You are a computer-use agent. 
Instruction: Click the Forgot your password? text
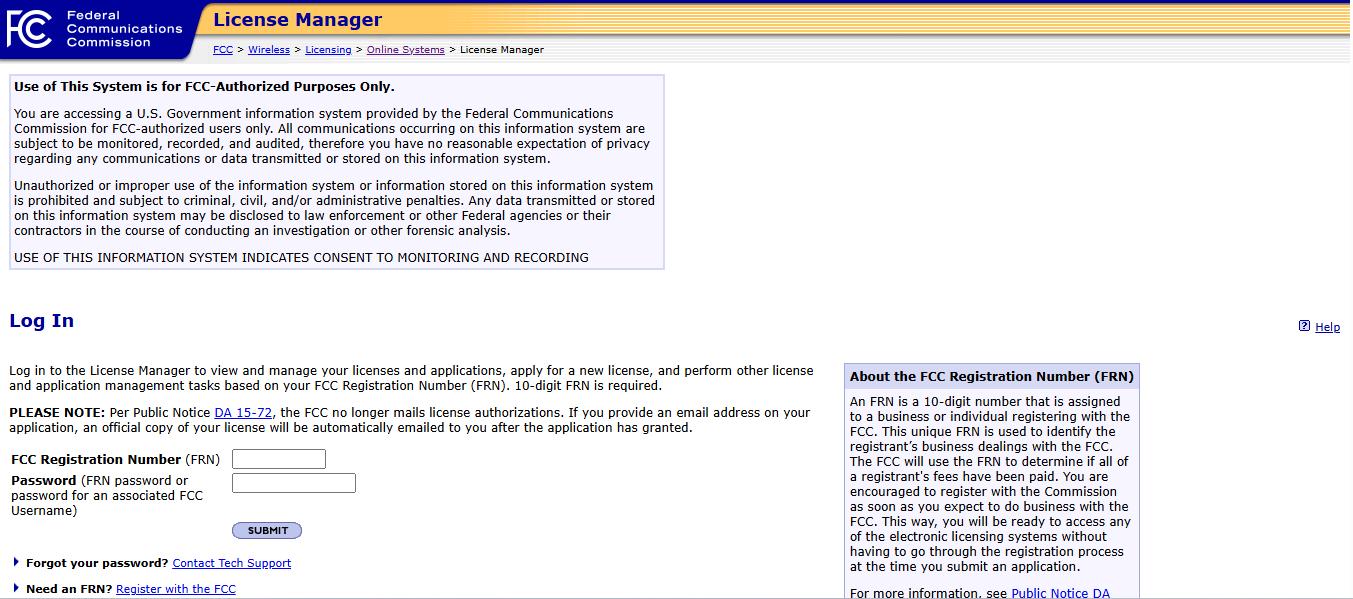click(97, 563)
